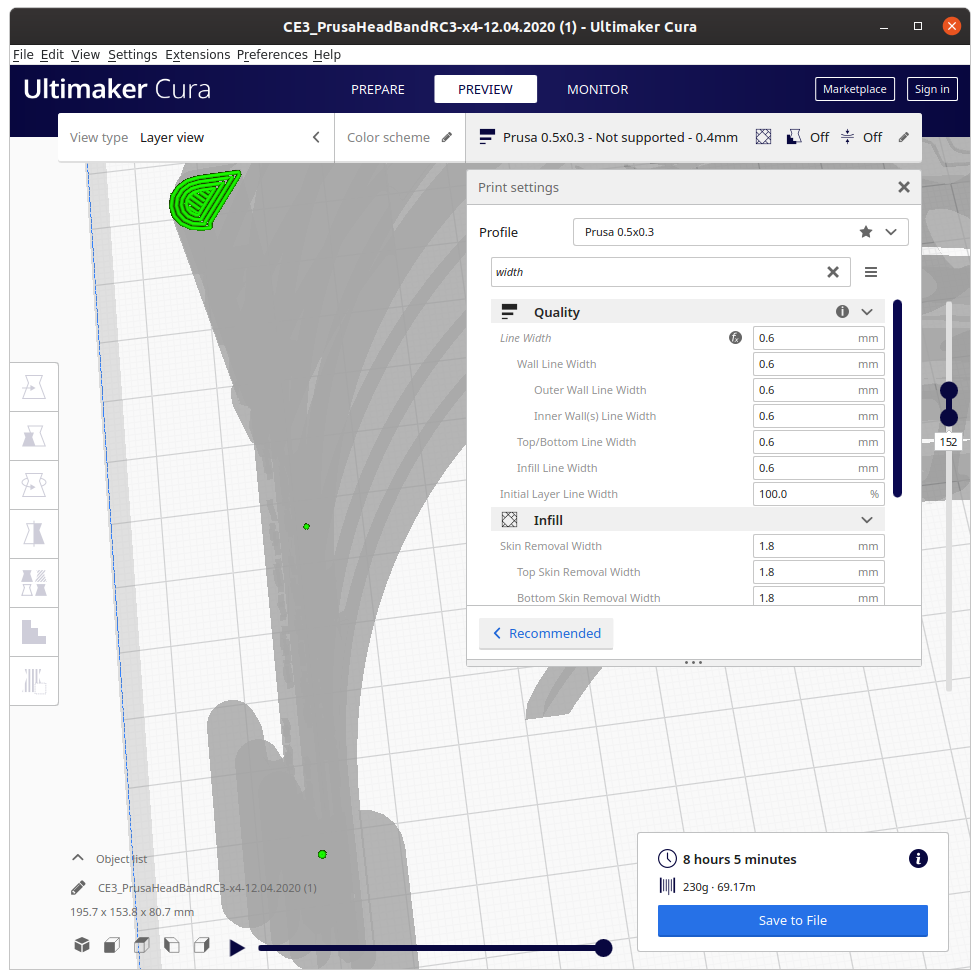The width and height of the screenshot is (980, 979).
Task: Open per-model settings from the sidebar
Action: pos(34,583)
